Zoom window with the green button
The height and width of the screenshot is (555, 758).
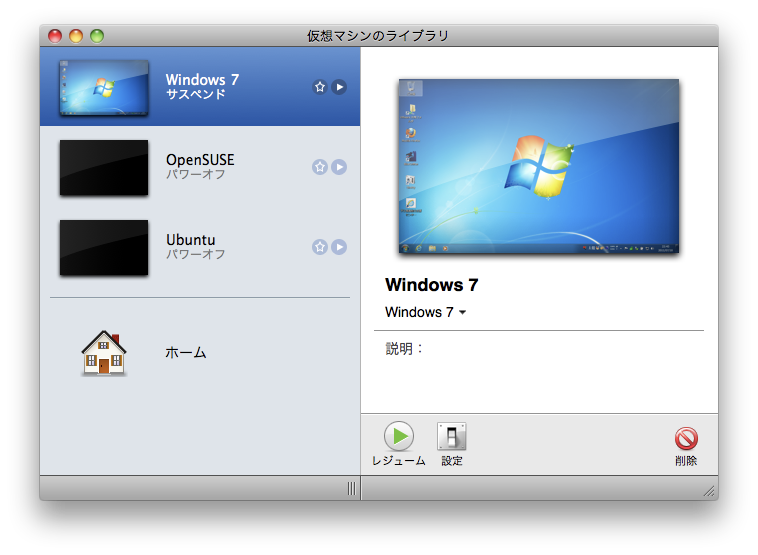97,36
